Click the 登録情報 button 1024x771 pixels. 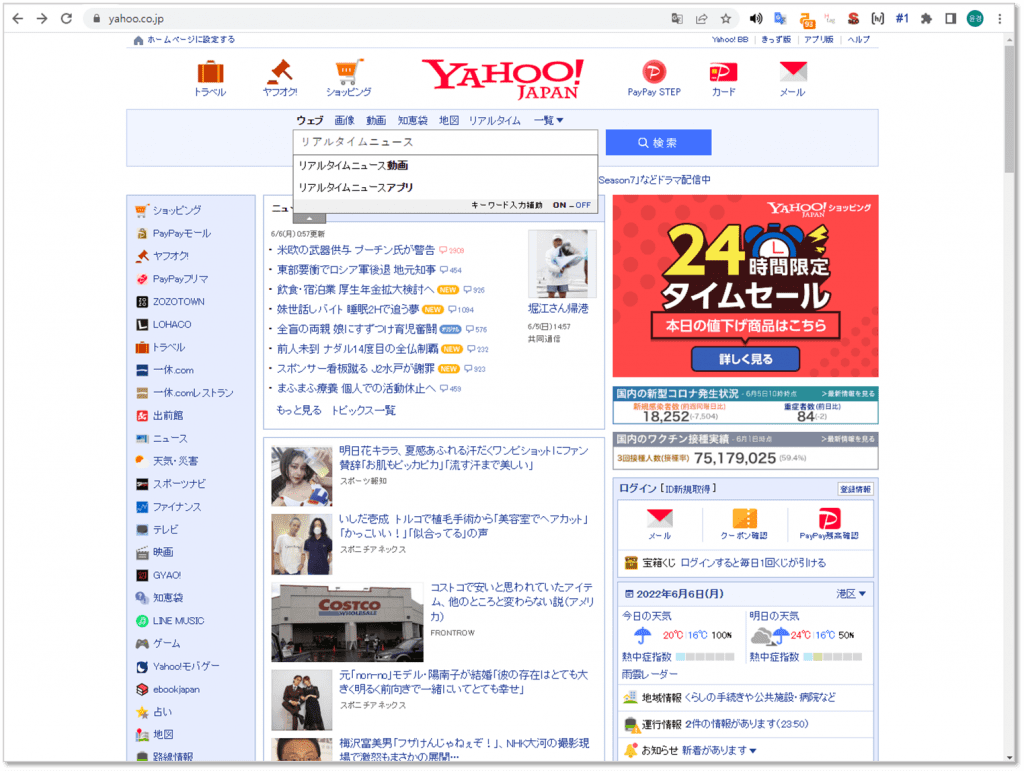(x=855, y=489)
